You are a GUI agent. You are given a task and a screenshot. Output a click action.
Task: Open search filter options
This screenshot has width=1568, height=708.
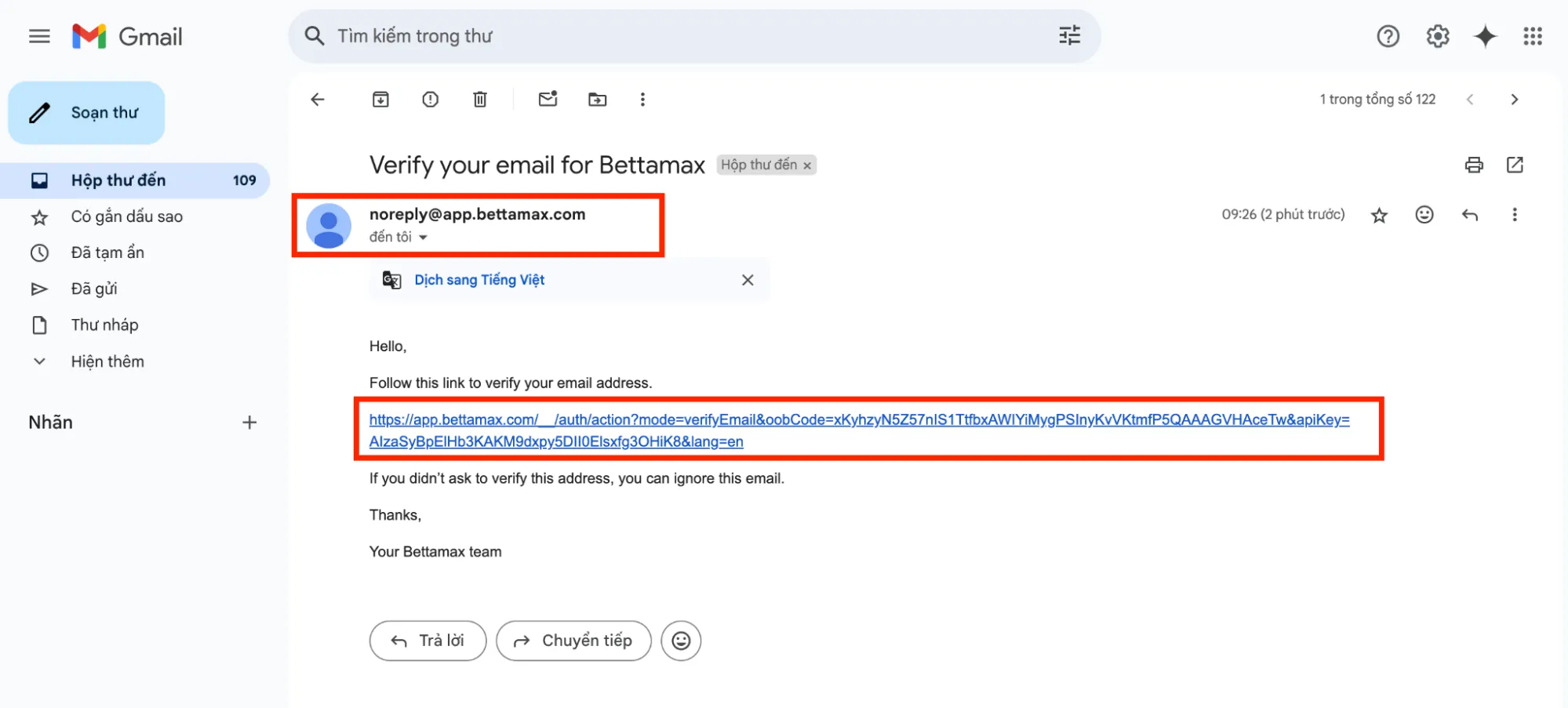(1069, 36)
